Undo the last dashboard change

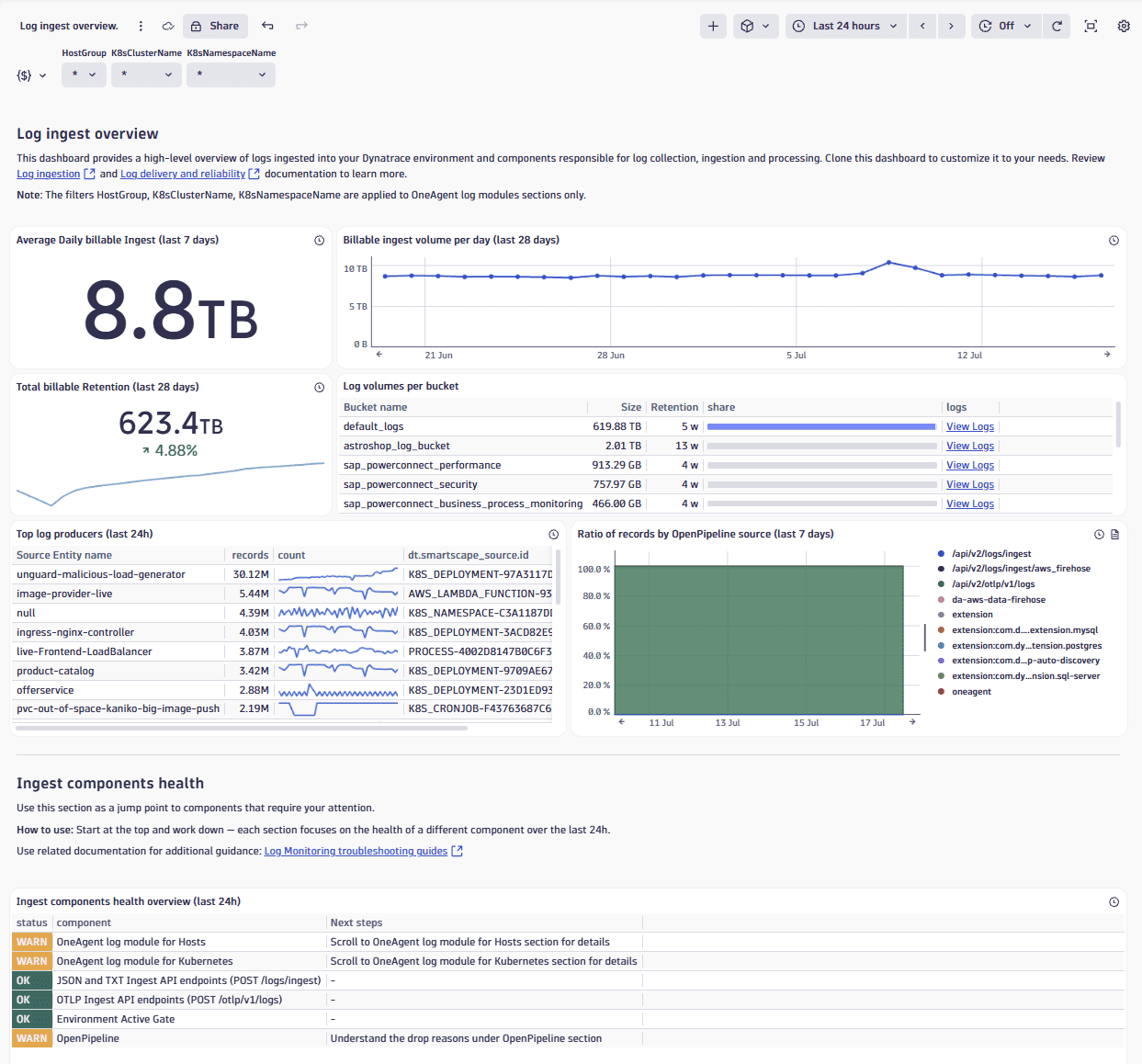tap(267, 26)
